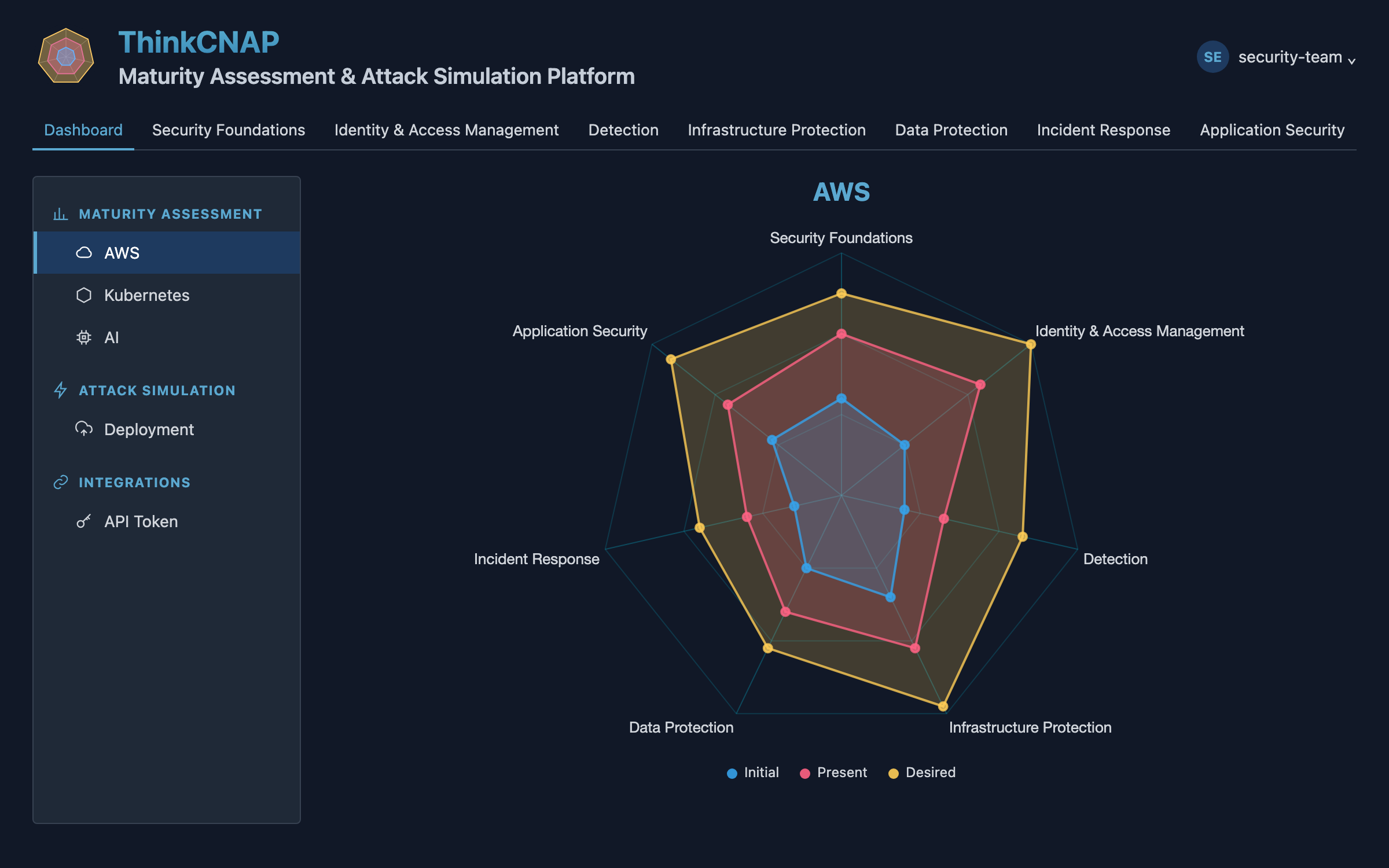Click Desired point on Security Foundations axis
This screenshot has height=868, width=1389.
click(842, 293)
